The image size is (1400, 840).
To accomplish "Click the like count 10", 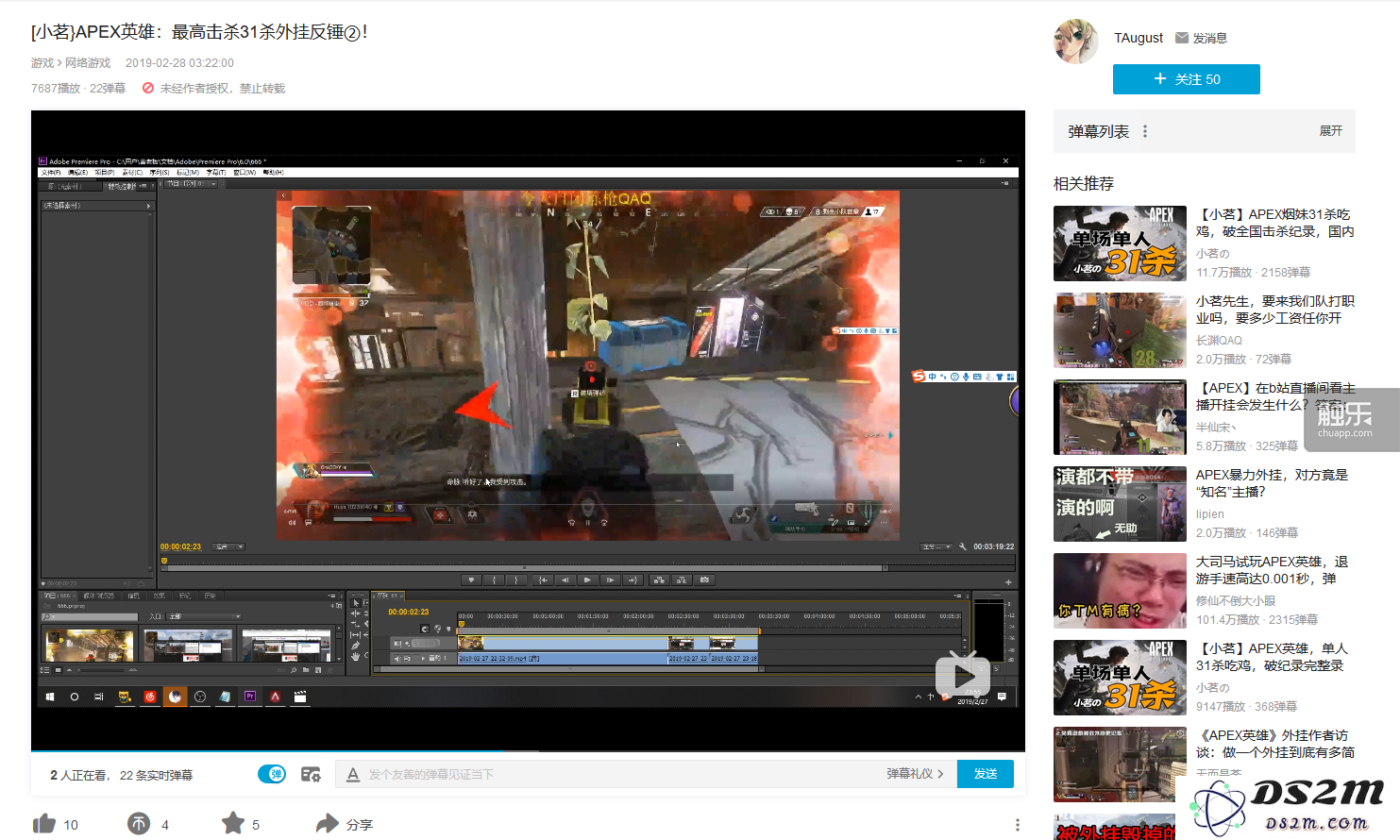I will (x=71, y=825).
